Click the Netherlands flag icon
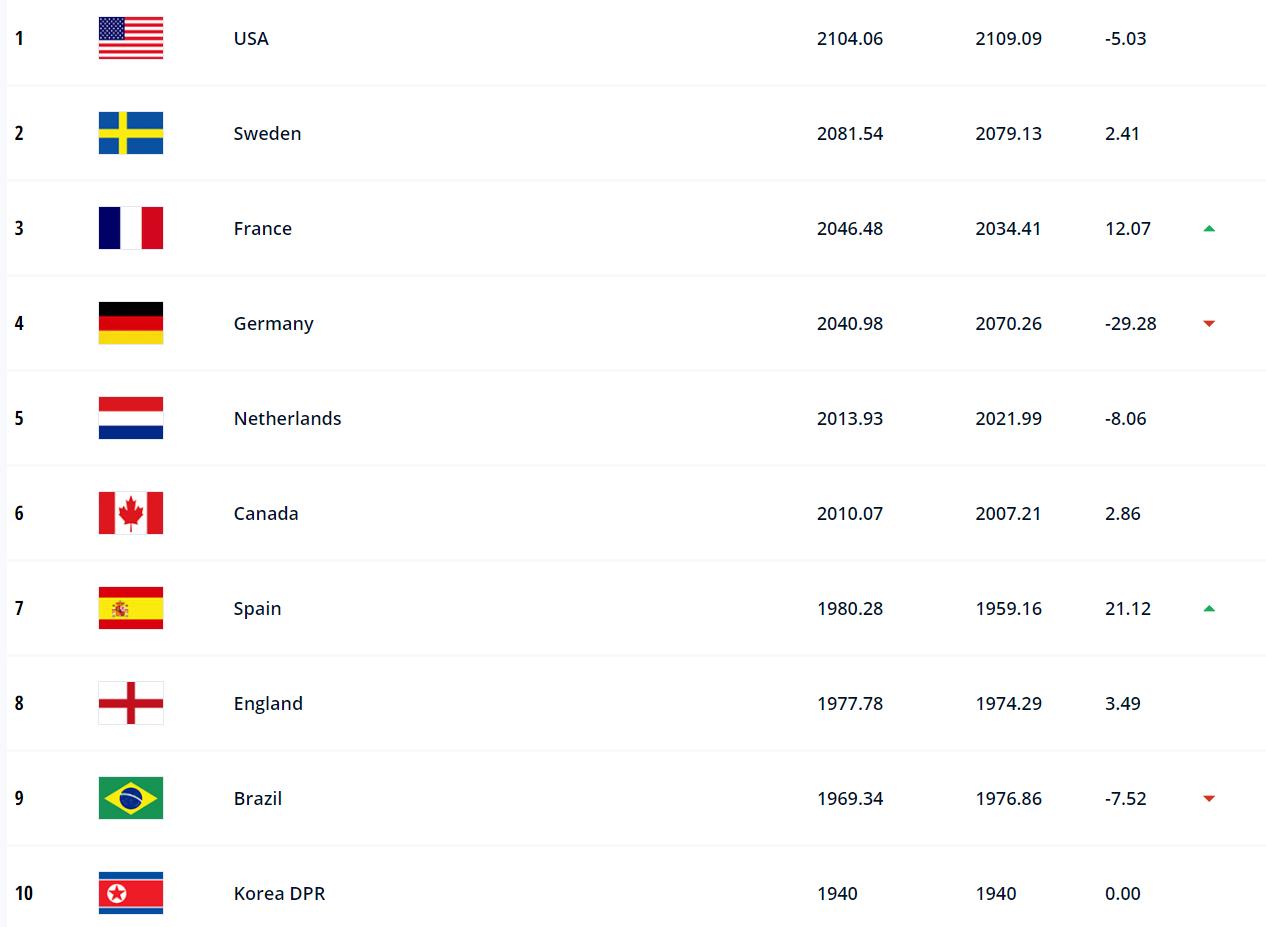The width and height of the screenshot is (1266, 927). pos(131,418)
